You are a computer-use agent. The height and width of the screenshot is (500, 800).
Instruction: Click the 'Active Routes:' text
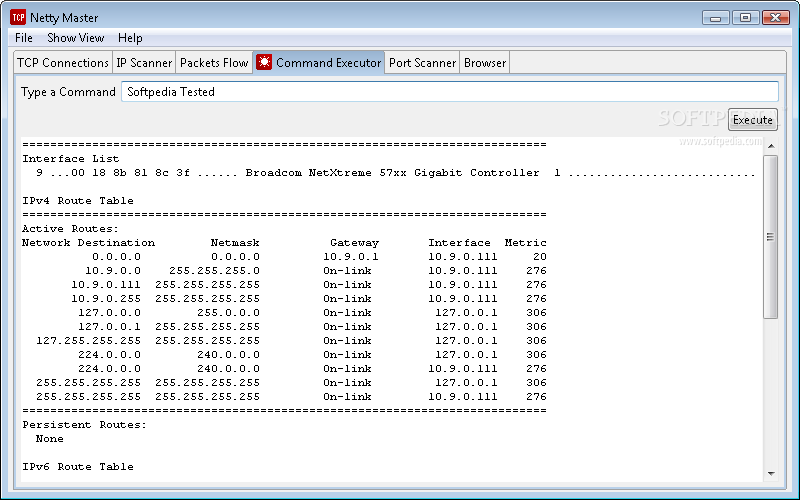click(70, 229)
